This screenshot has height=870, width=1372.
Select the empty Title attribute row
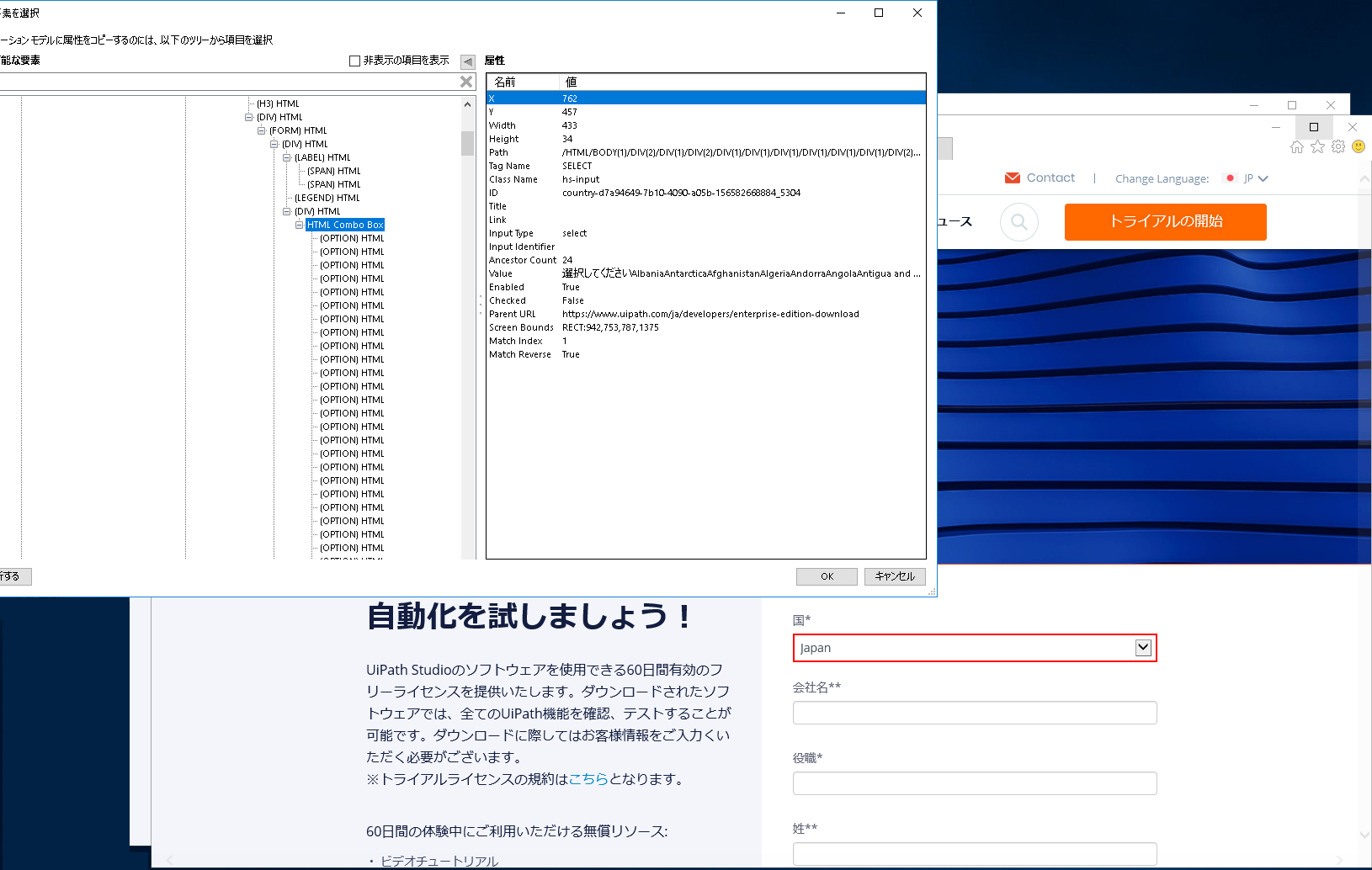coord(706,206)
